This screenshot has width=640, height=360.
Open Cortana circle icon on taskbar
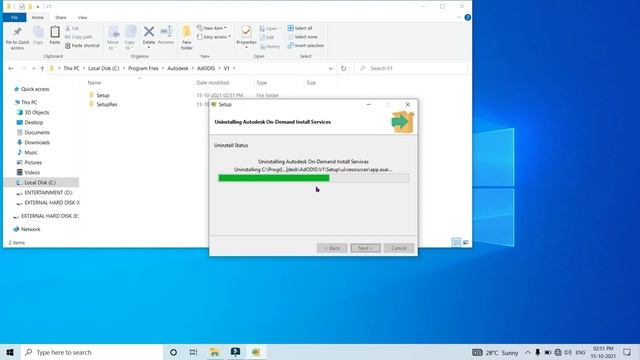click(173, 352)
